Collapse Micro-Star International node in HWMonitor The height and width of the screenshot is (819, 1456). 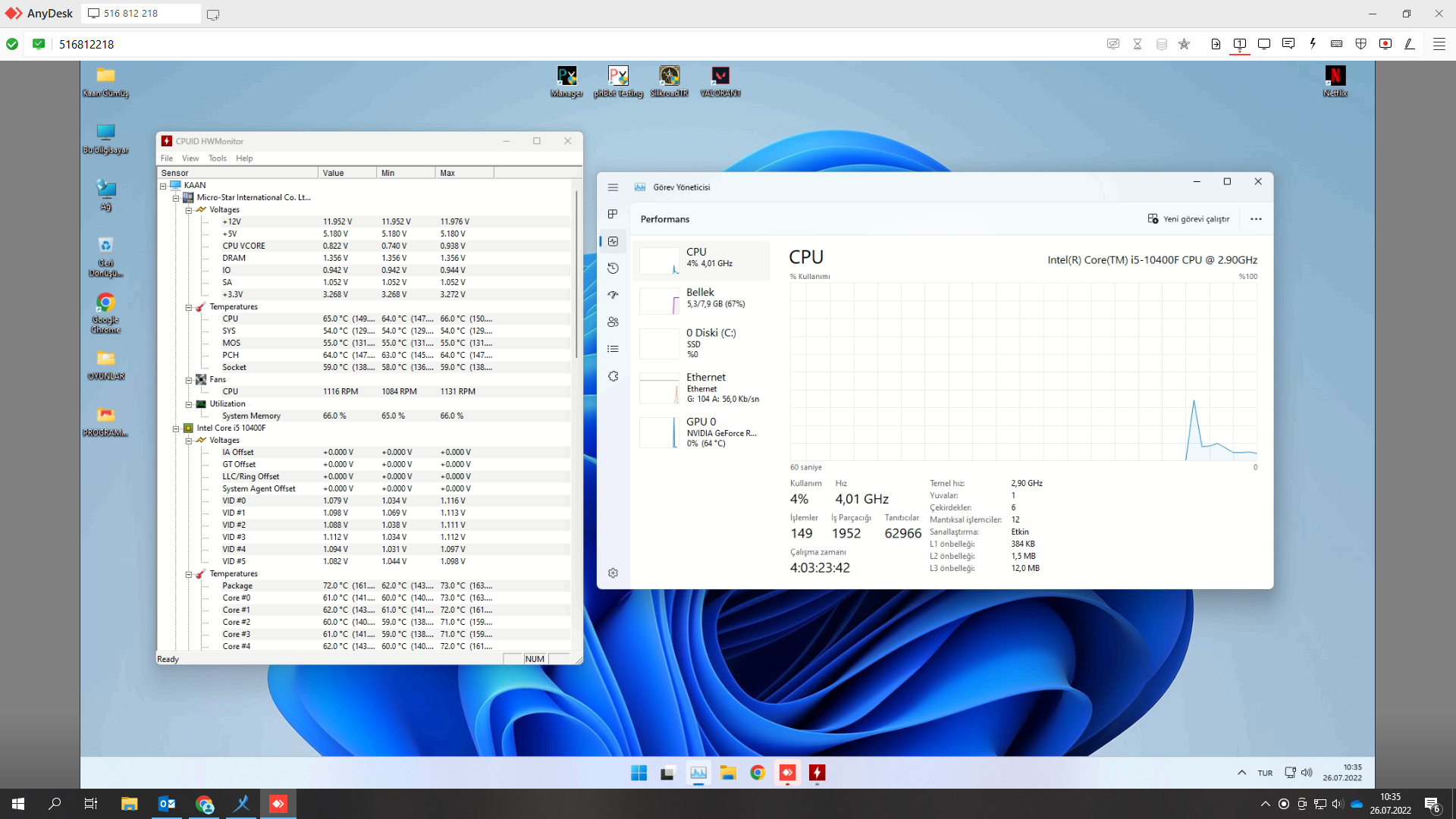pos(176,198)
